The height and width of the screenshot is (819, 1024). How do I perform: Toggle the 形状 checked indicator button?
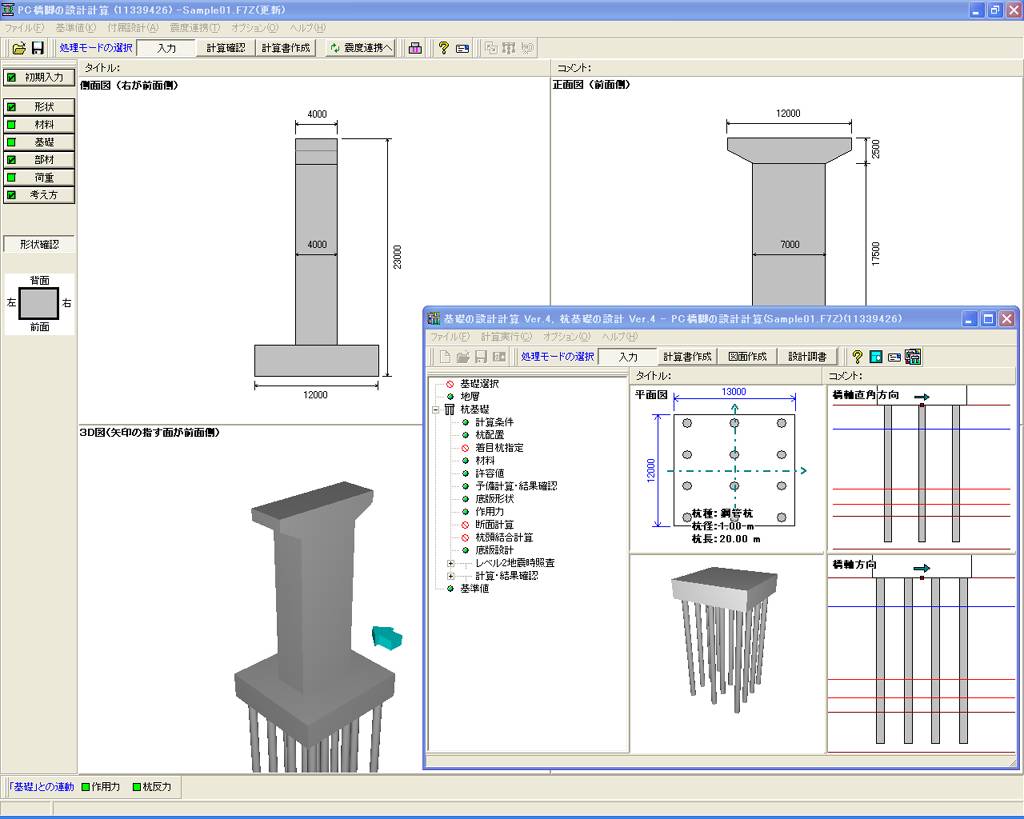(39, 107)
